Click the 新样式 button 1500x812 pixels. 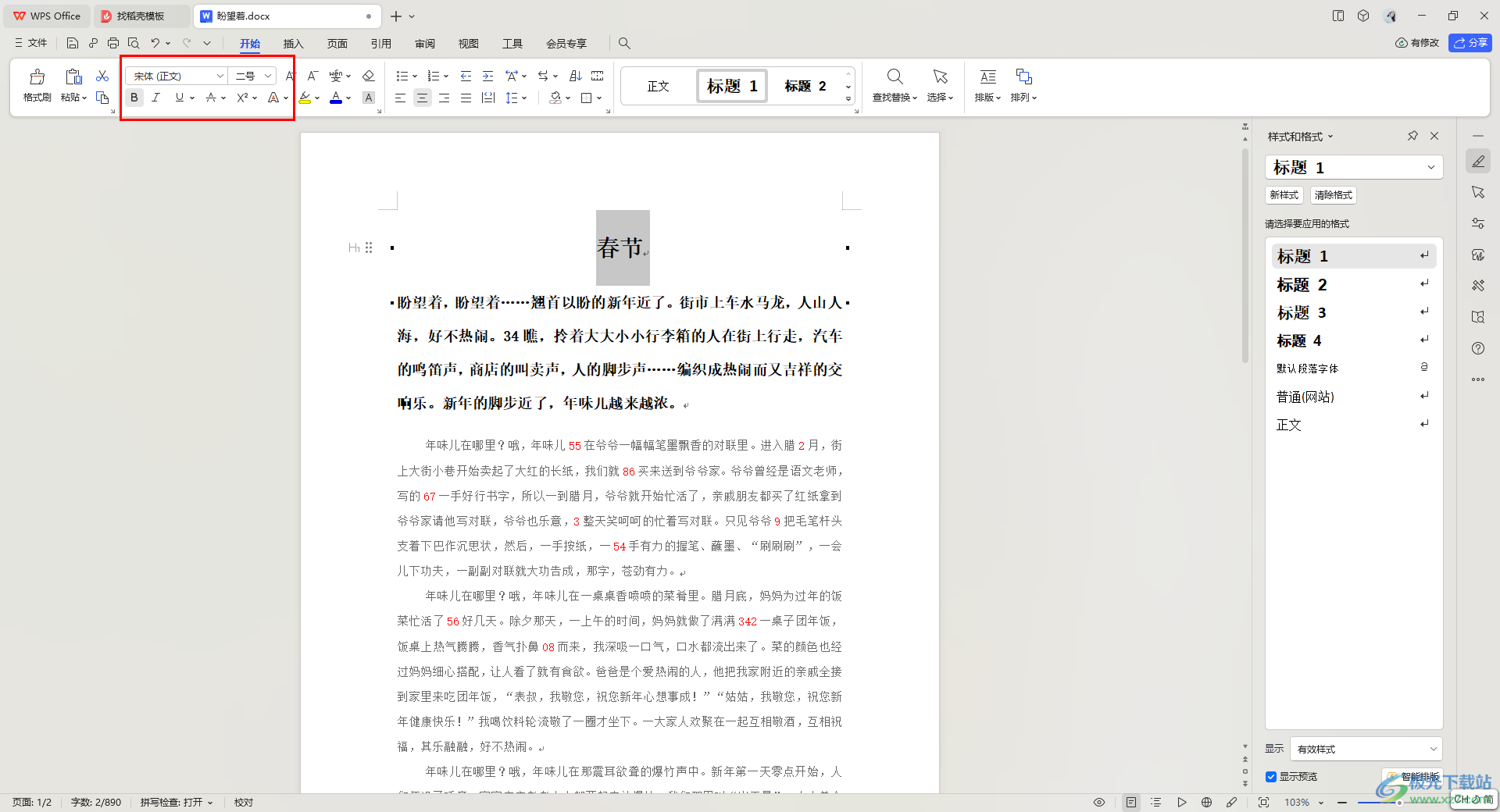point(1284,195)
